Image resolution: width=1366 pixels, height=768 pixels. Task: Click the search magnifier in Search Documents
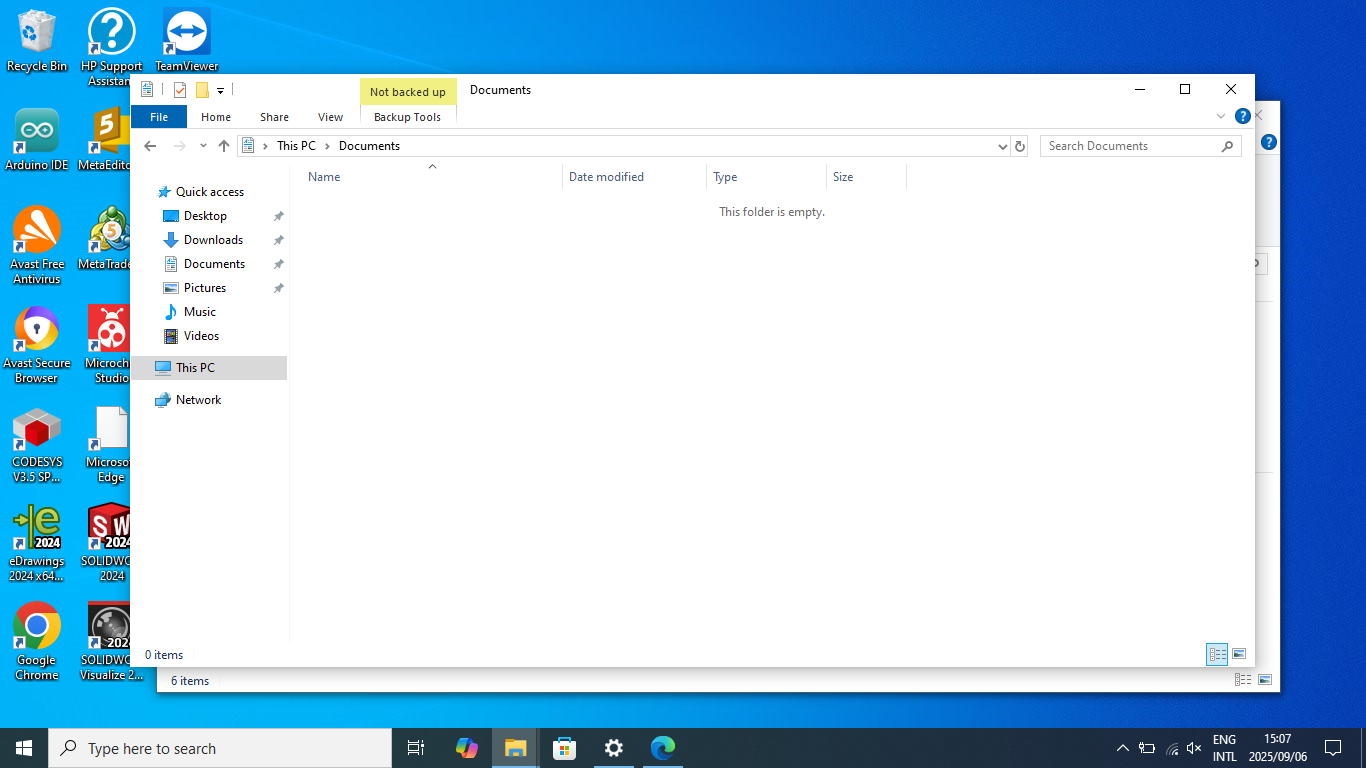click(1227, 146)
